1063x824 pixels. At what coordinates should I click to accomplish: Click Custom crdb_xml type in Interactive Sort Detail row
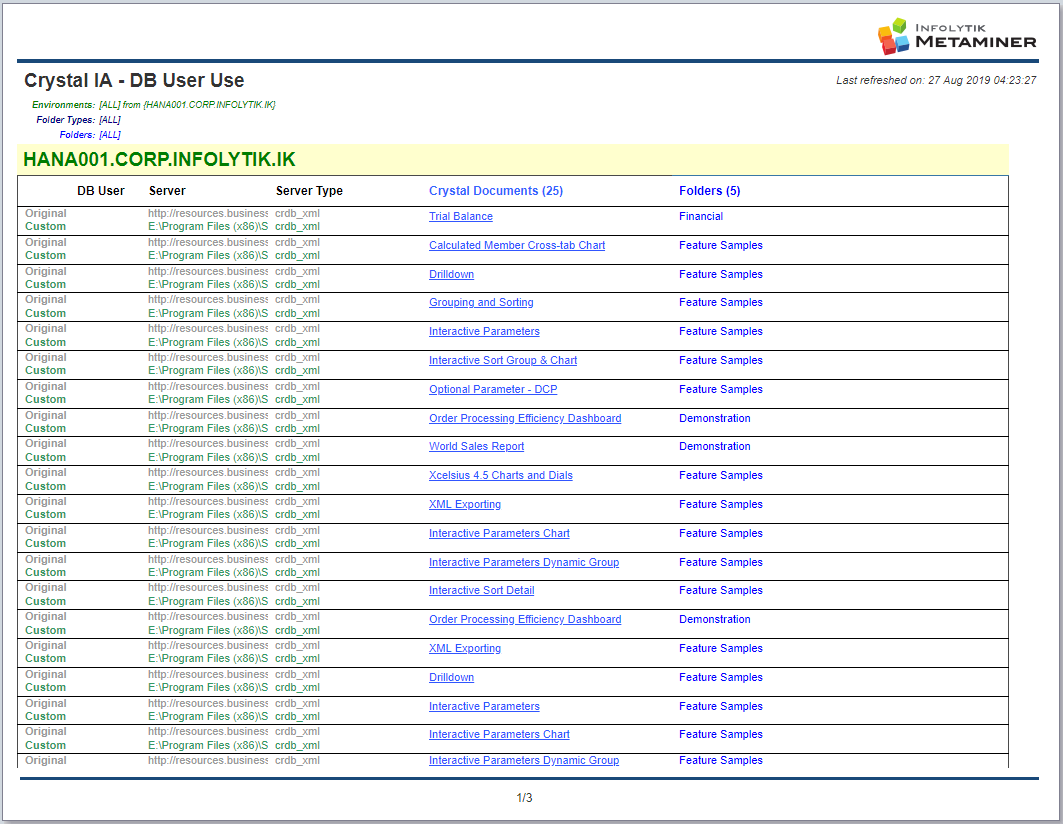(x=297, y=602)
